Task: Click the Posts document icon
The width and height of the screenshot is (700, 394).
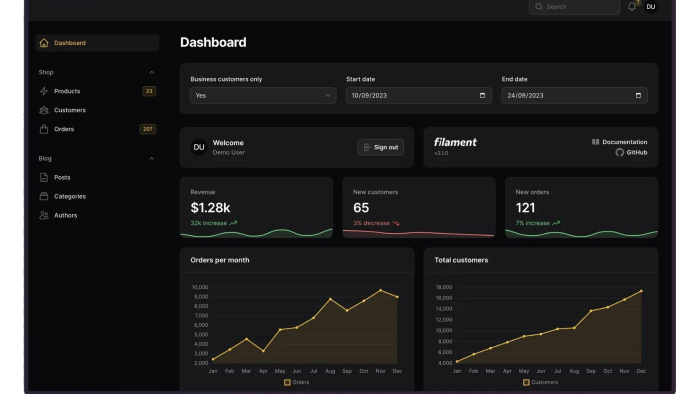Action: [44, 177]
